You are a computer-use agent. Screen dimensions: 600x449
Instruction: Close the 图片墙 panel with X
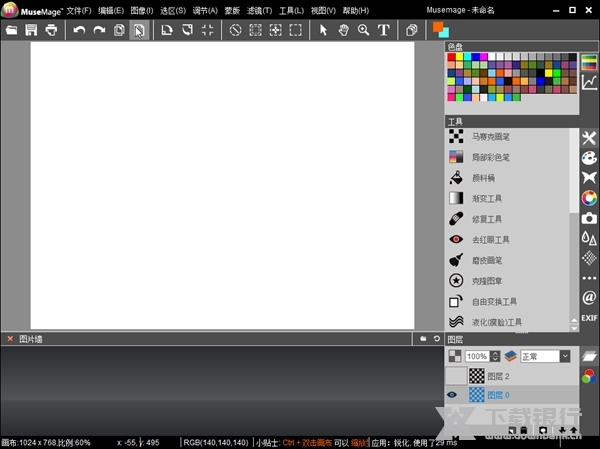coord(10,339)
